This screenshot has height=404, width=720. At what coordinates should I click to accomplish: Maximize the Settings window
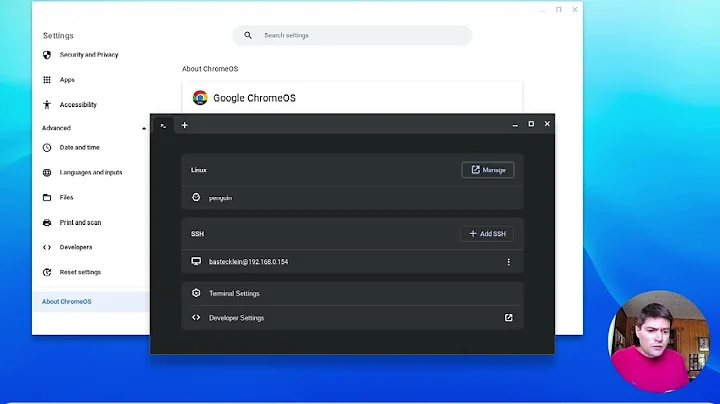point(558,10)
